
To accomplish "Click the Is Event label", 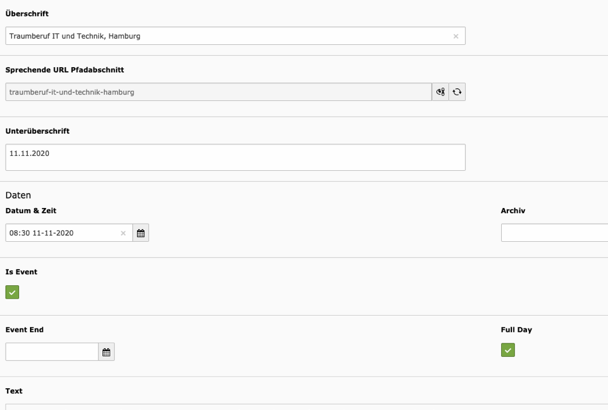I will pyautogui.click(x=21, y=272).
